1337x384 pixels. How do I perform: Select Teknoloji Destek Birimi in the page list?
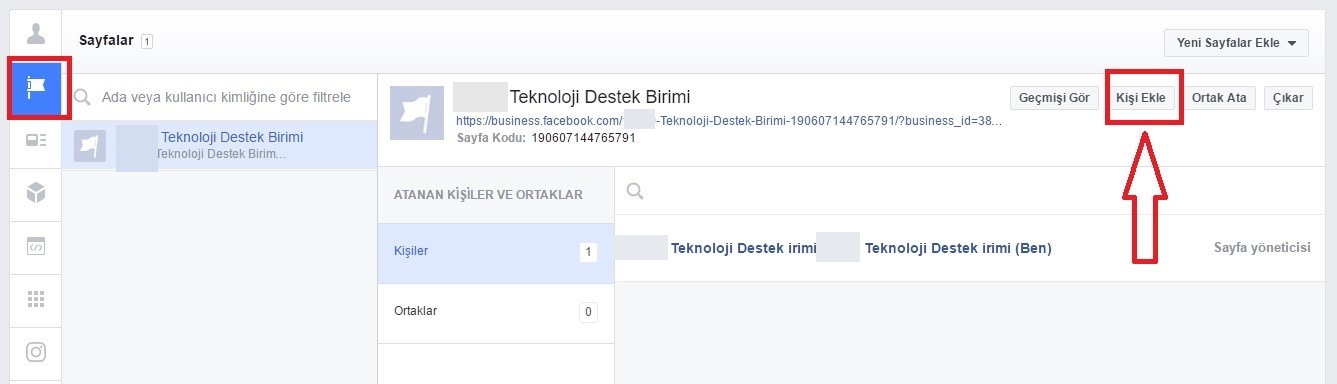point(219,146)
